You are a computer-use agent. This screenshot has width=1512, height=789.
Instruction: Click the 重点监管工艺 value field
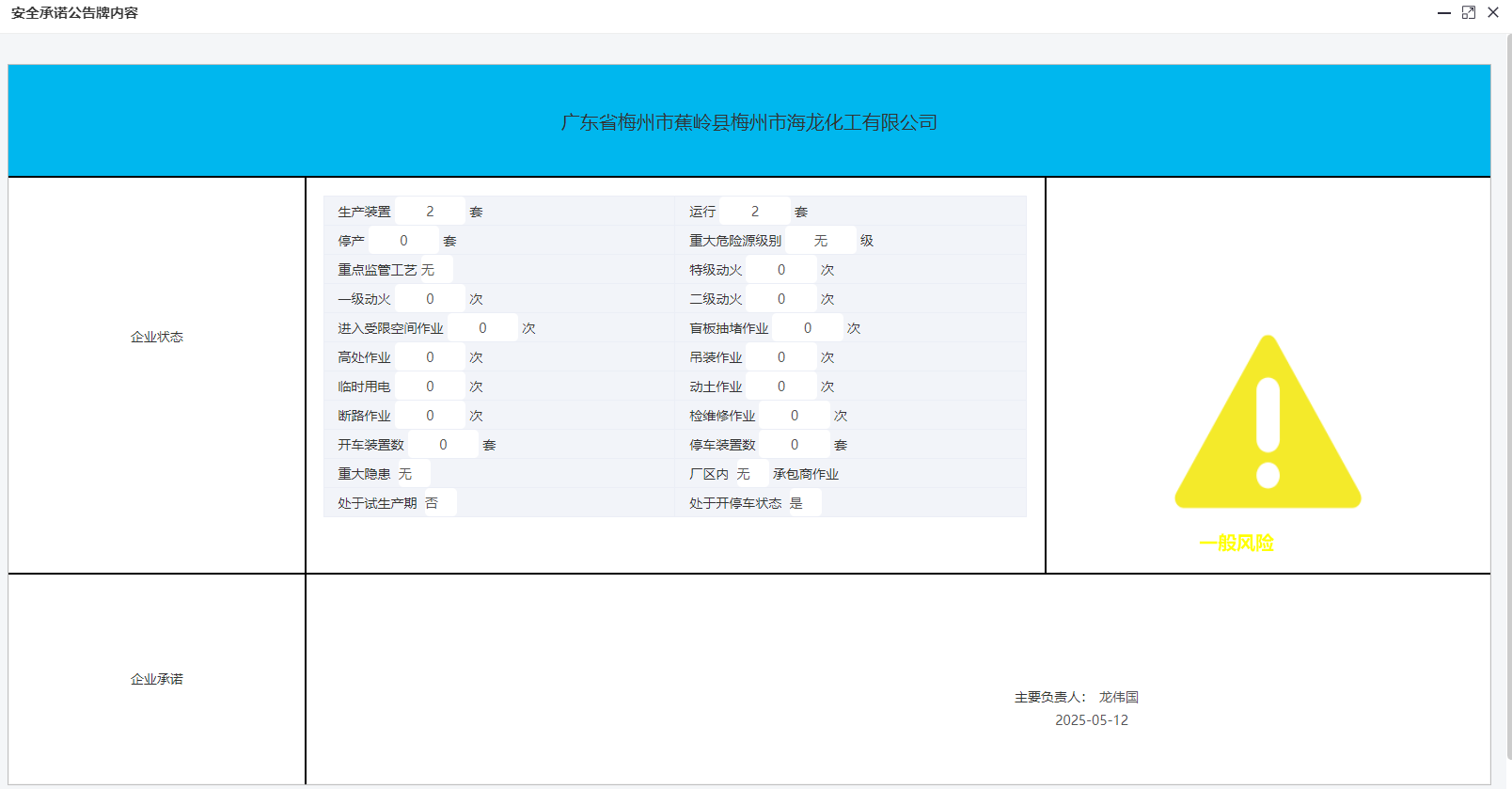[434, 270]
